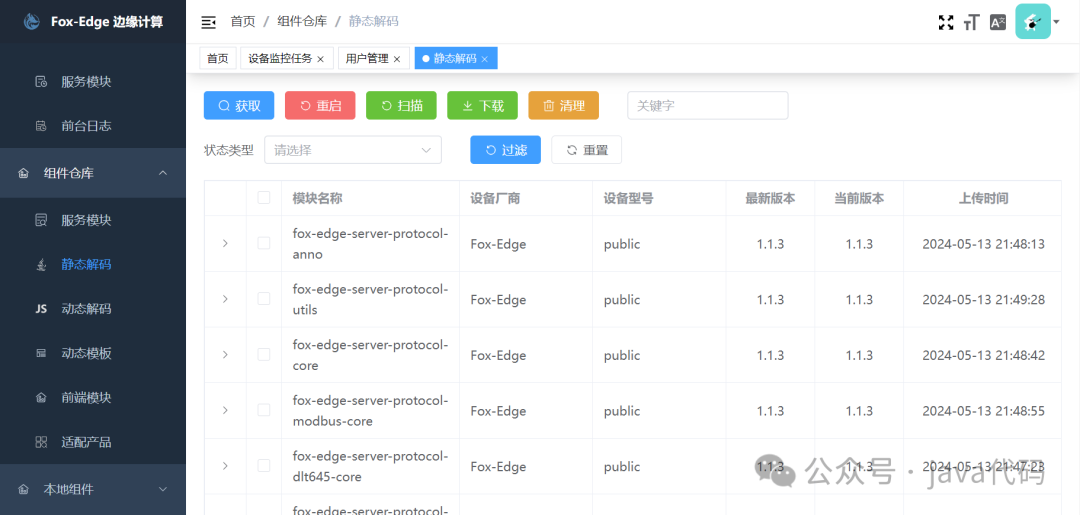Click the user avatar image

[x=1032, y=22]
